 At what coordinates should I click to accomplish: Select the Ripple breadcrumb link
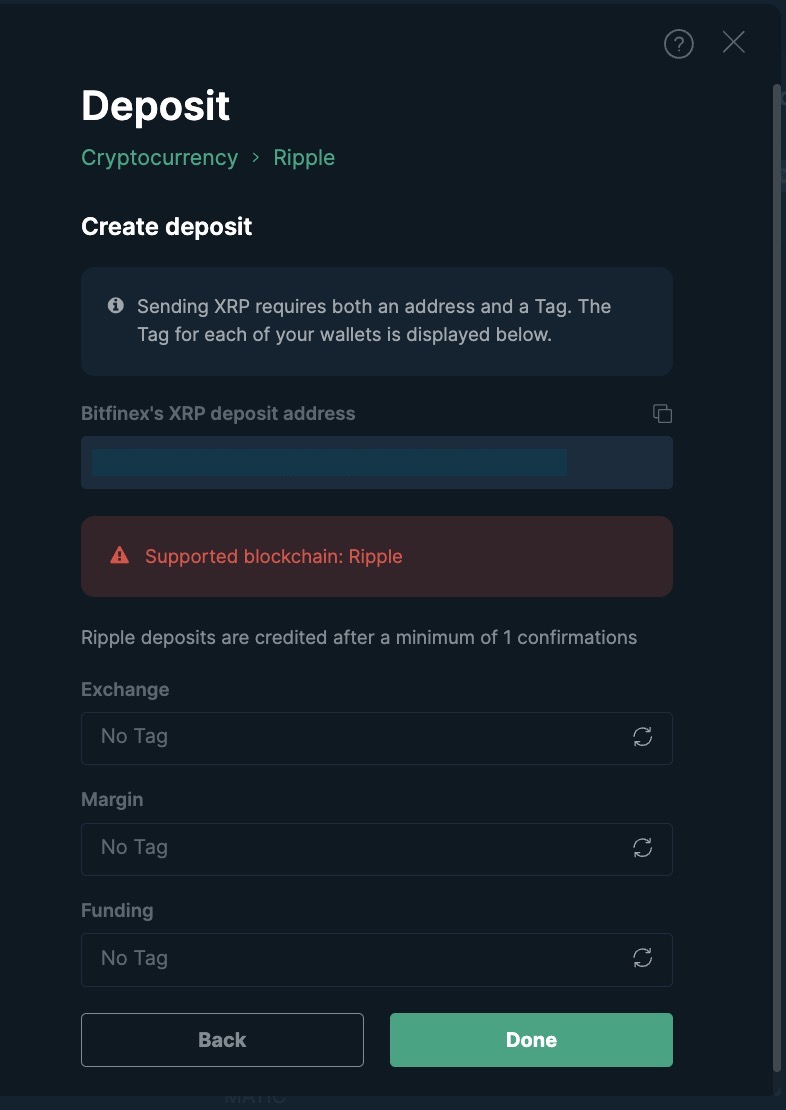point(304,157)
